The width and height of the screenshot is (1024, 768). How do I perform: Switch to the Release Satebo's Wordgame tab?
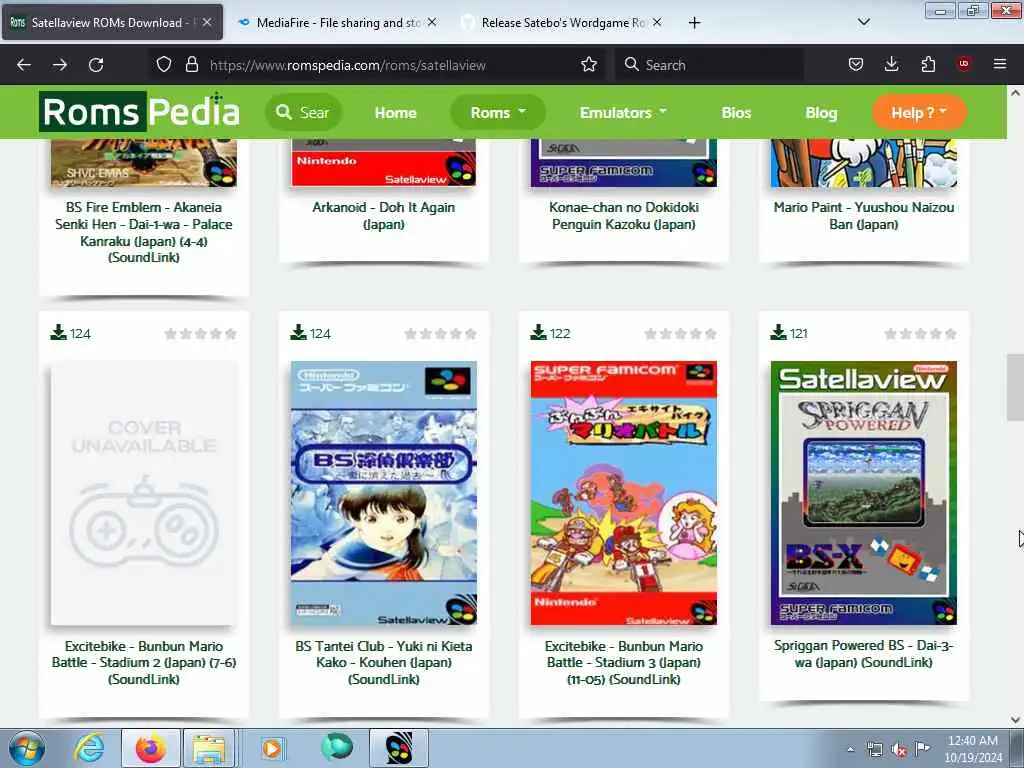(562, 23)
